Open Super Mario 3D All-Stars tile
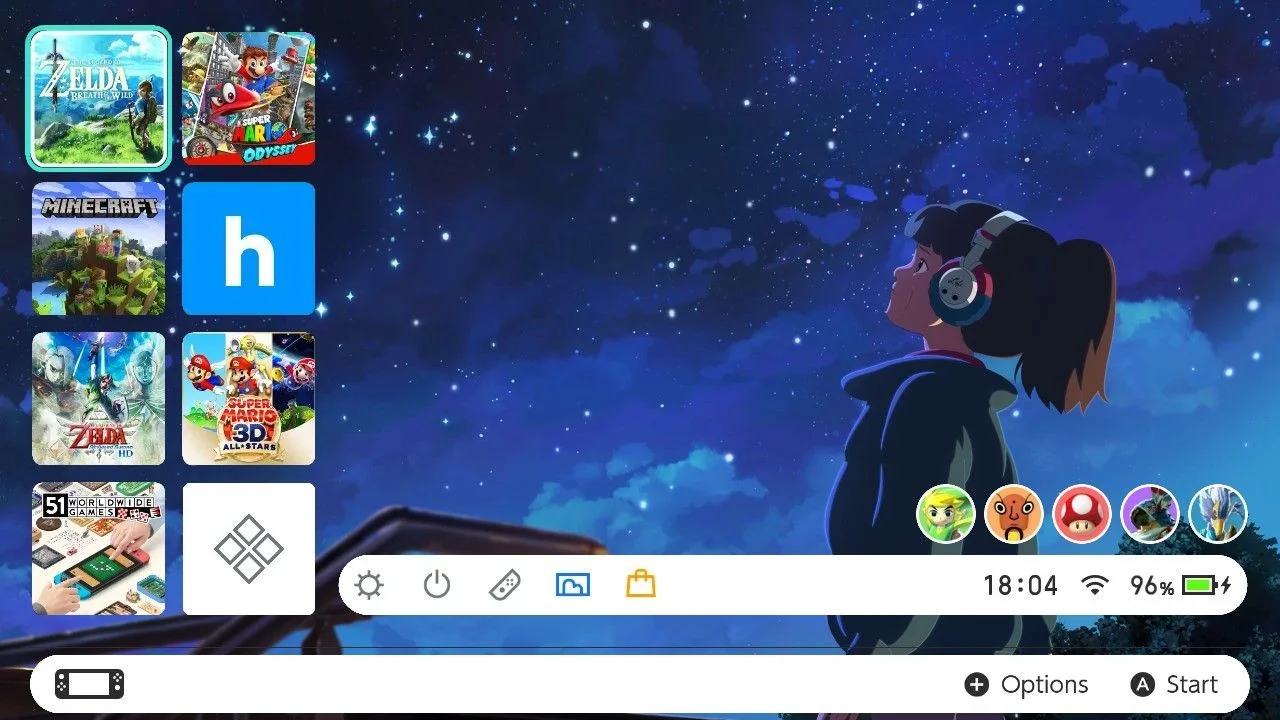 click(x=248, y=399)
